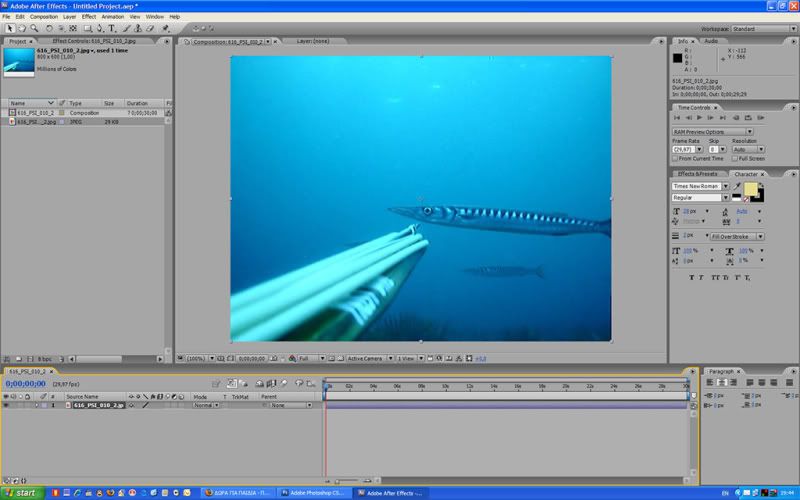The width and height of the screenshot is (800, 500).
Task: Select the Hand tool in toolbar
Action: [21, 29]
